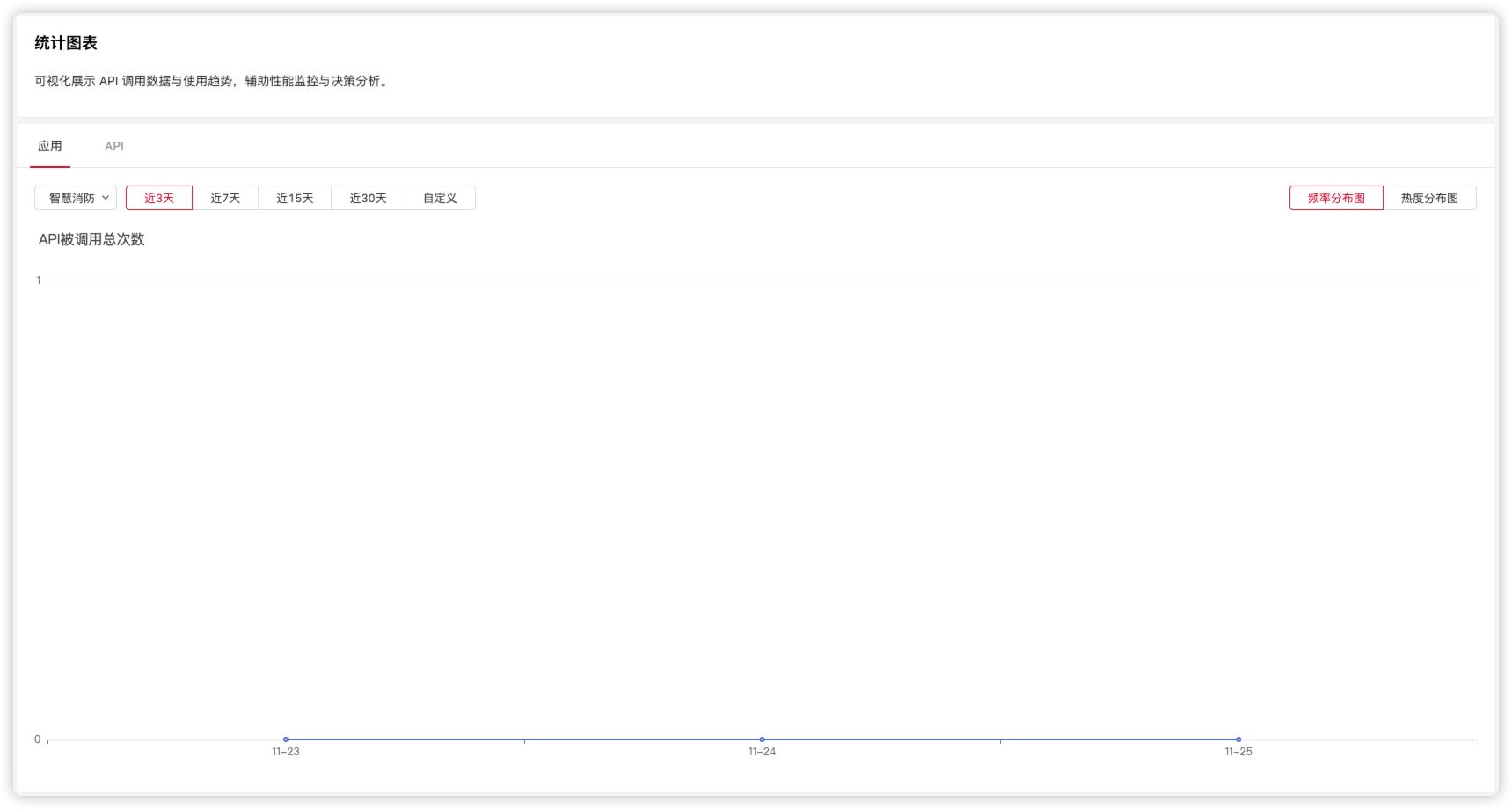Select the 近15天 time range
1512x809 pixels.
(295, 198)
